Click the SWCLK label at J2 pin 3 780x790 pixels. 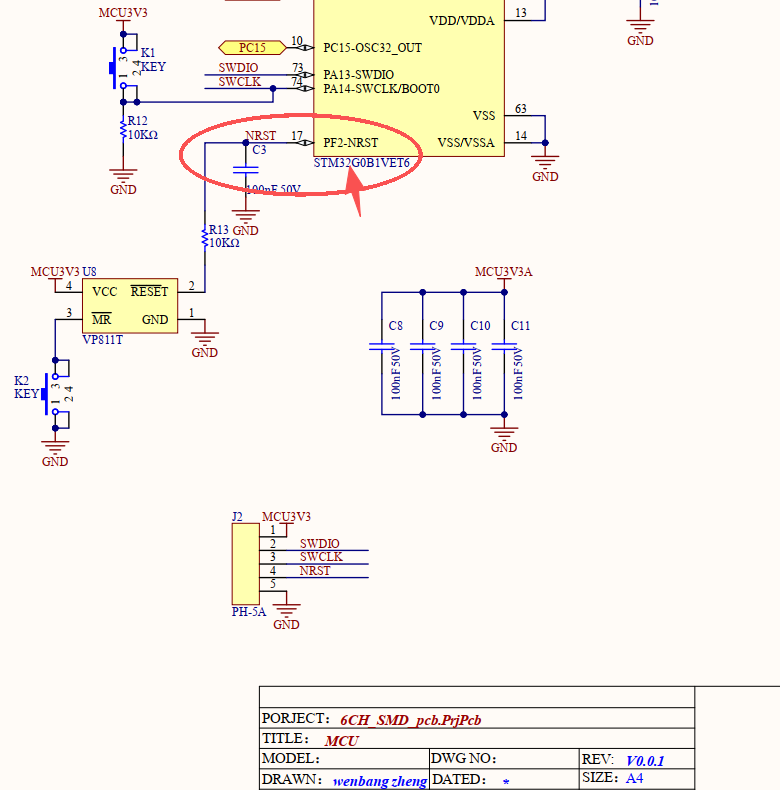click(x=321, y=557)
